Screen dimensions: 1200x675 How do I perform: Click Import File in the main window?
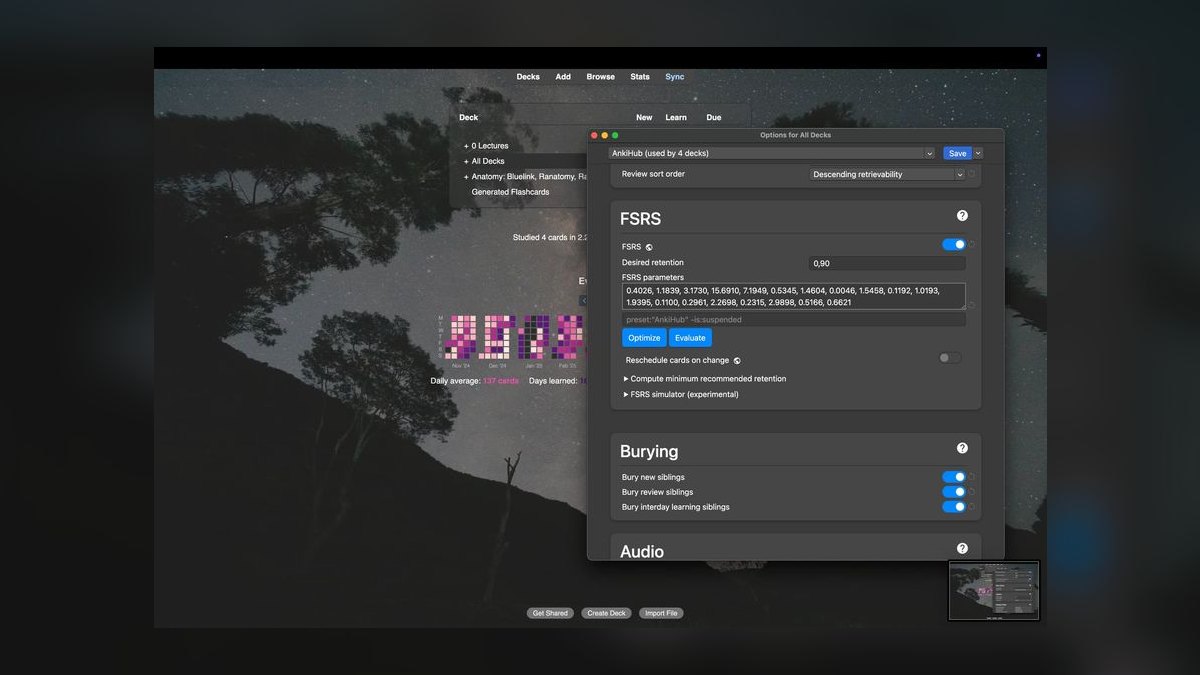click(x=661, y=613)
